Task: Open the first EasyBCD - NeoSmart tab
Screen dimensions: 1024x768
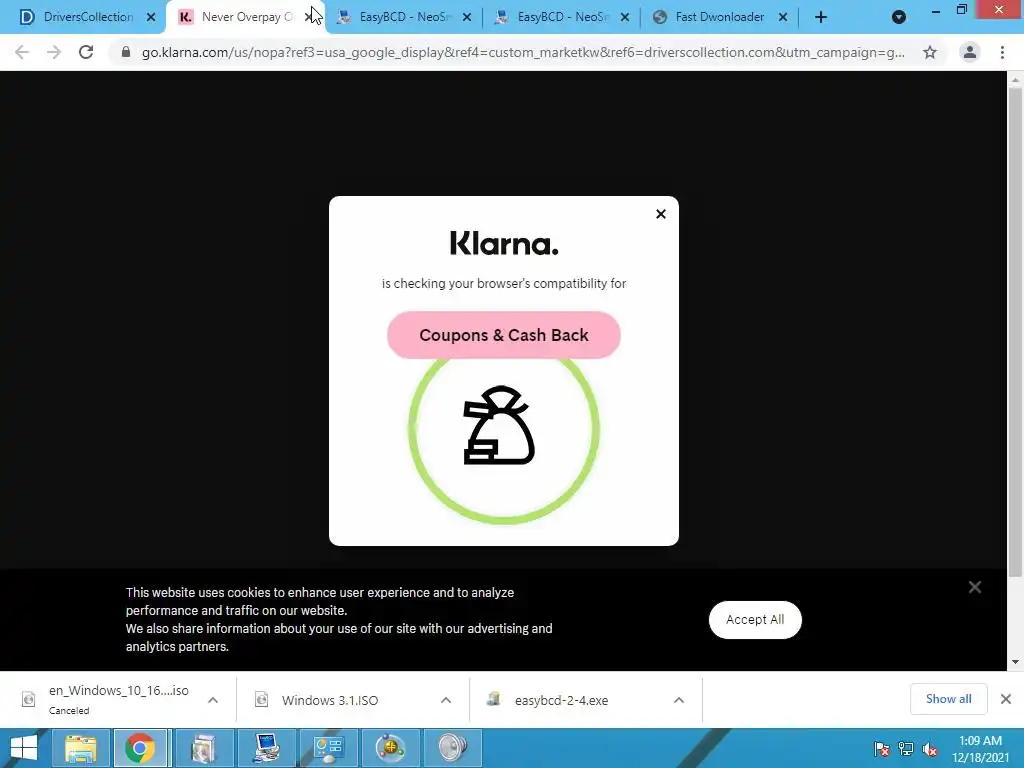Action: coord(404,17)
